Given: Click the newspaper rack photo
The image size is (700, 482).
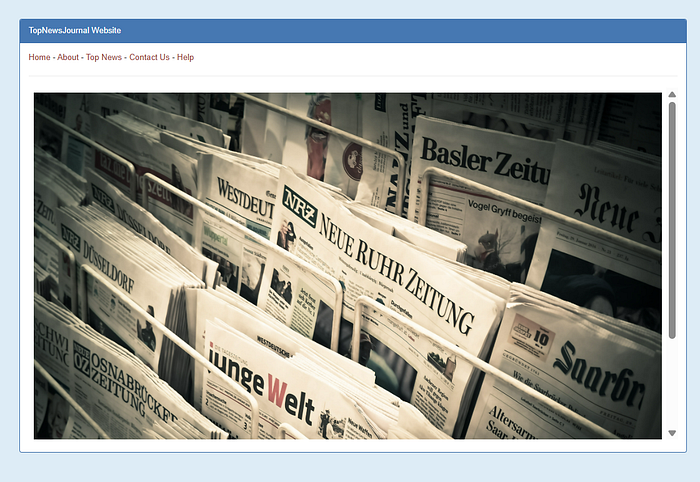Looking at the screenshot, I should point(348,266).
